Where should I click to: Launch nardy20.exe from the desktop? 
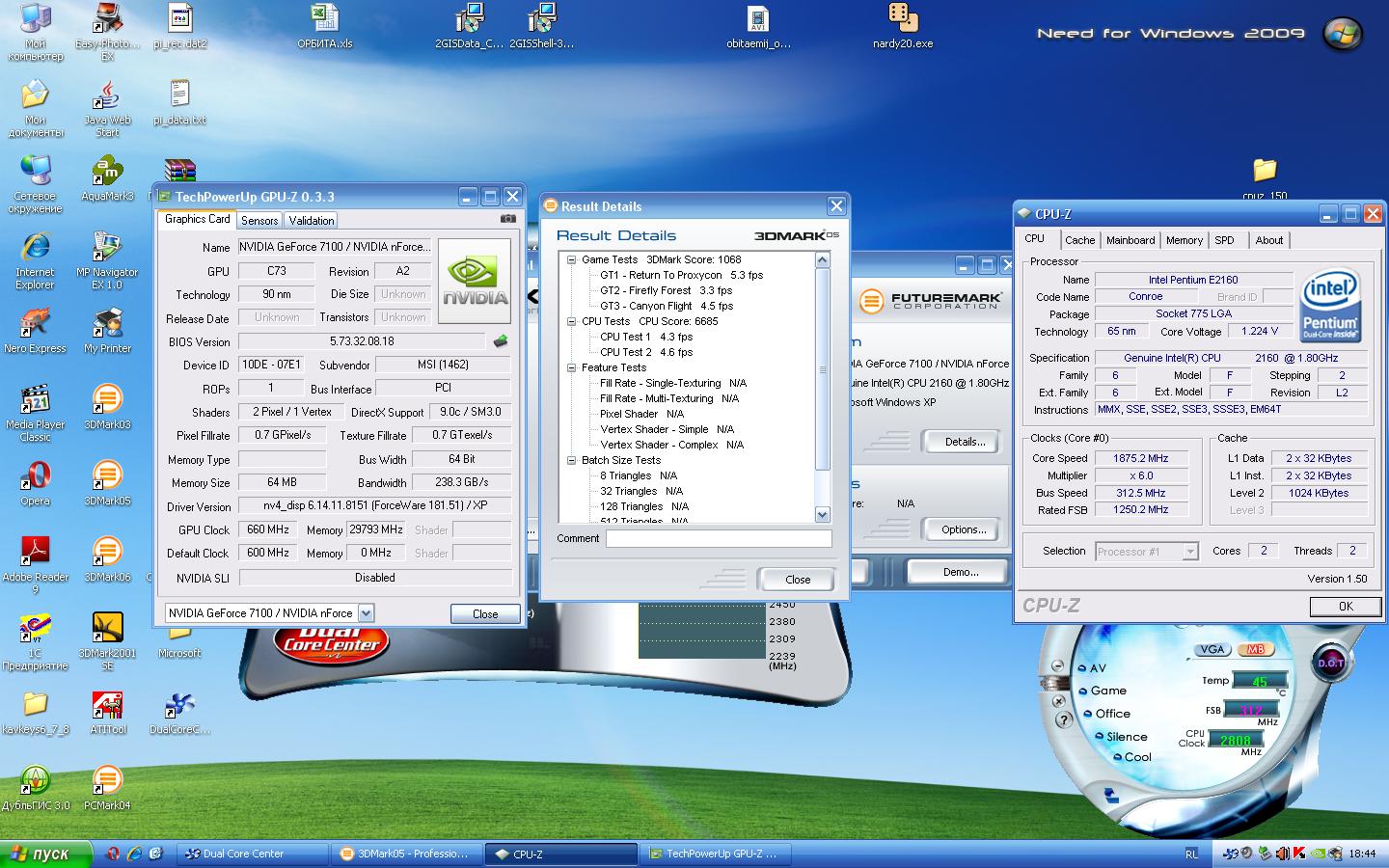pyautogui.click(x=903, y=26)
